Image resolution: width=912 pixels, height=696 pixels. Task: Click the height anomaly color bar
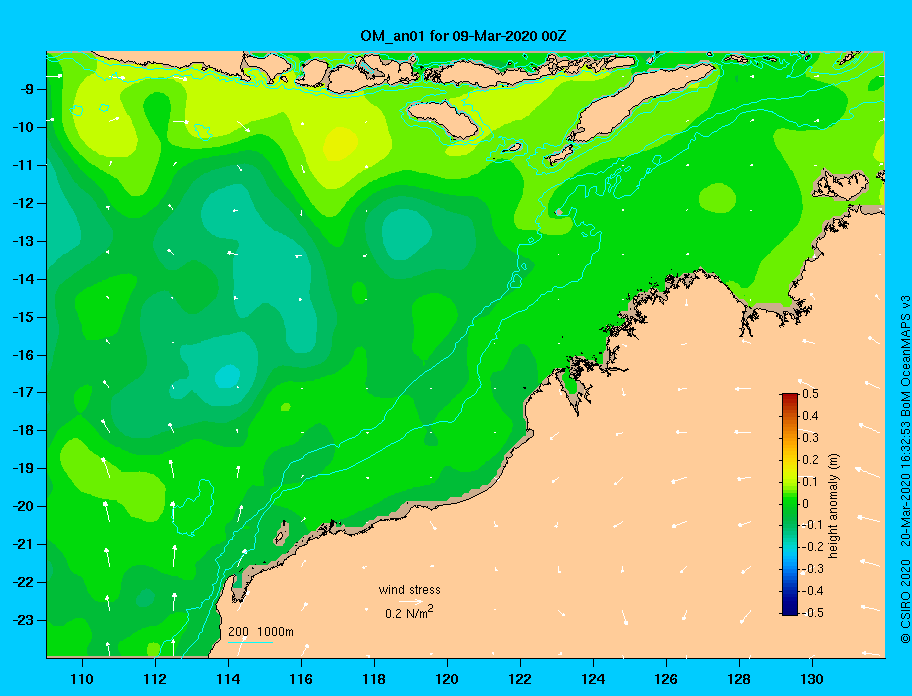790,504
